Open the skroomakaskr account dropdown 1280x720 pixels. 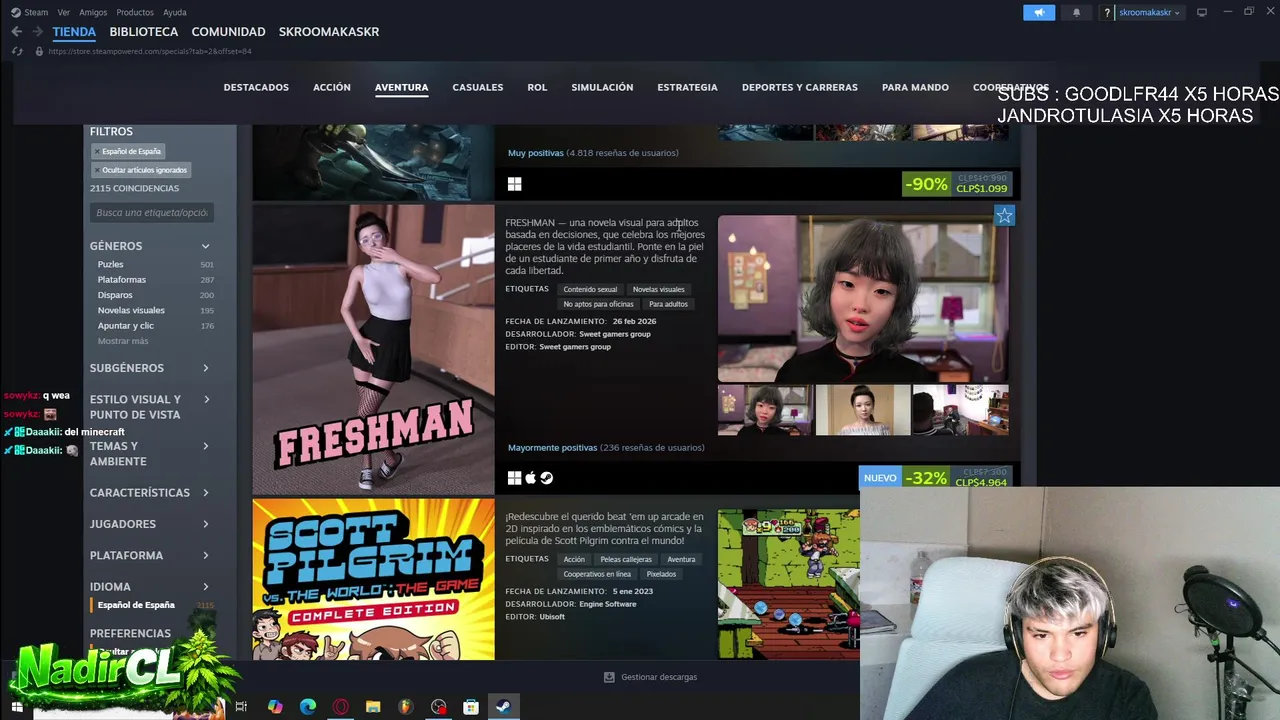1150,12
